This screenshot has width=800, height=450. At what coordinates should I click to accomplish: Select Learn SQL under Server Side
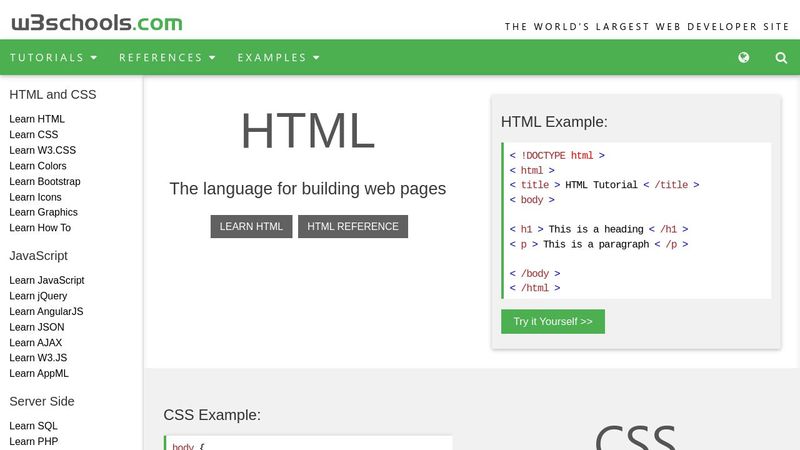34,426
